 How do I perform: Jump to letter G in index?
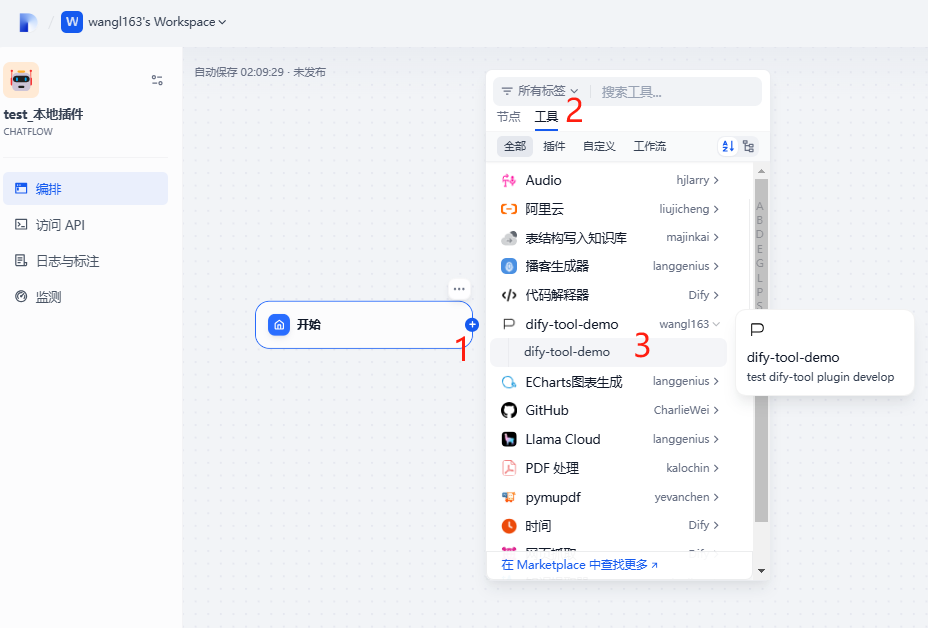click(760, 263)
